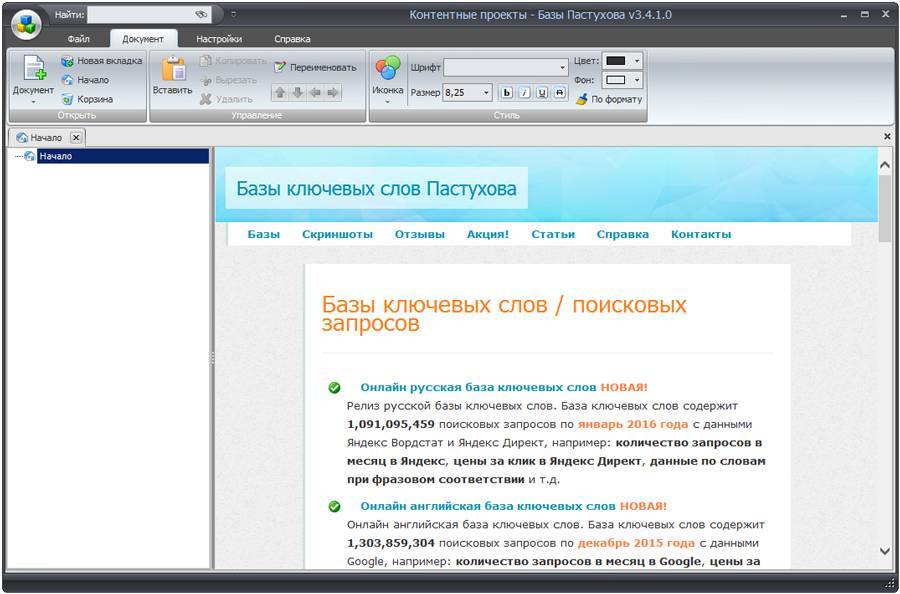Open the Контакты page link
The height and width of the screenshot is (594, 900).
point(701,234)
